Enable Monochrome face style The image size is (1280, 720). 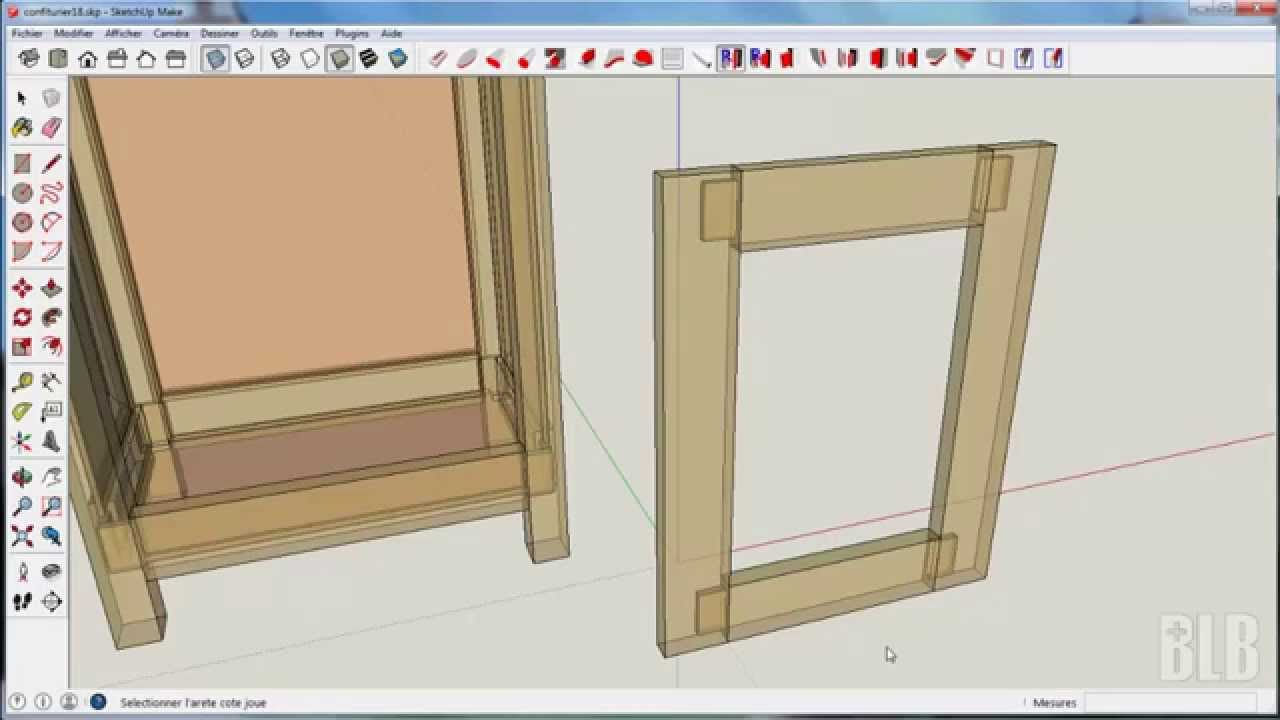coord(398,59)
